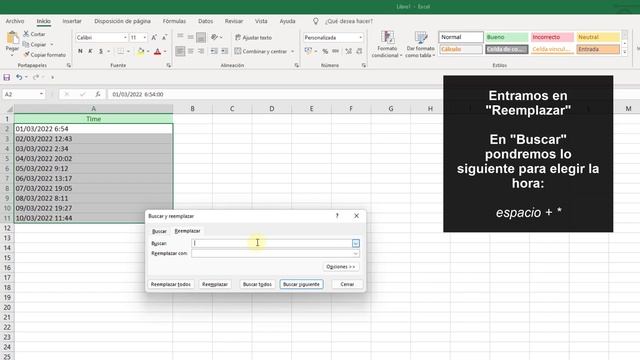Apply thousands separator style
The image size is (640, 360).
click(x=336, y=51)
